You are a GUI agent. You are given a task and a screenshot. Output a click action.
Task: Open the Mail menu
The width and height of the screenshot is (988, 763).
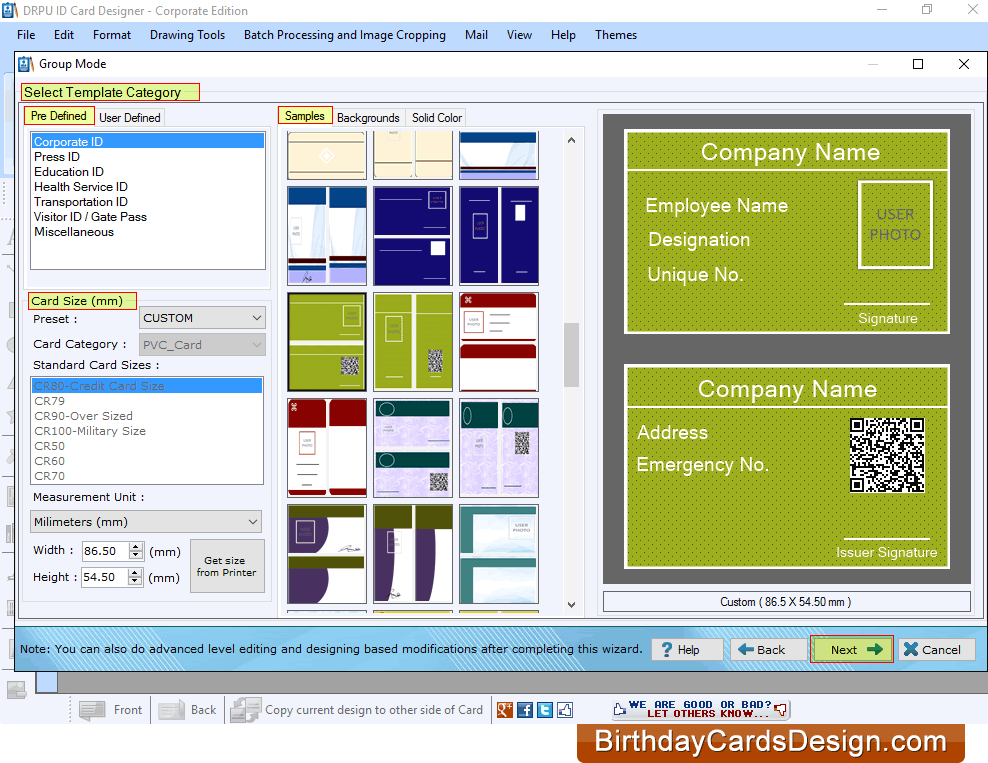pos(476,35)
